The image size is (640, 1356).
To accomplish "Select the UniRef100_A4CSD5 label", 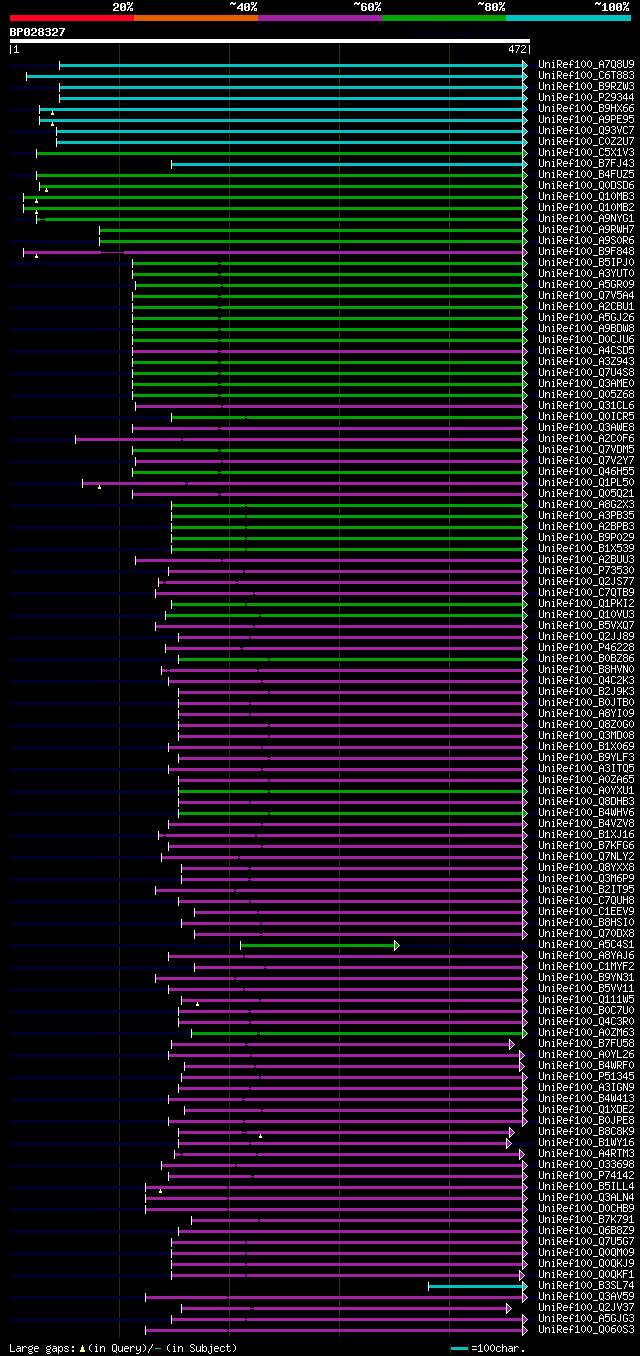I will (x=586, y=350).
